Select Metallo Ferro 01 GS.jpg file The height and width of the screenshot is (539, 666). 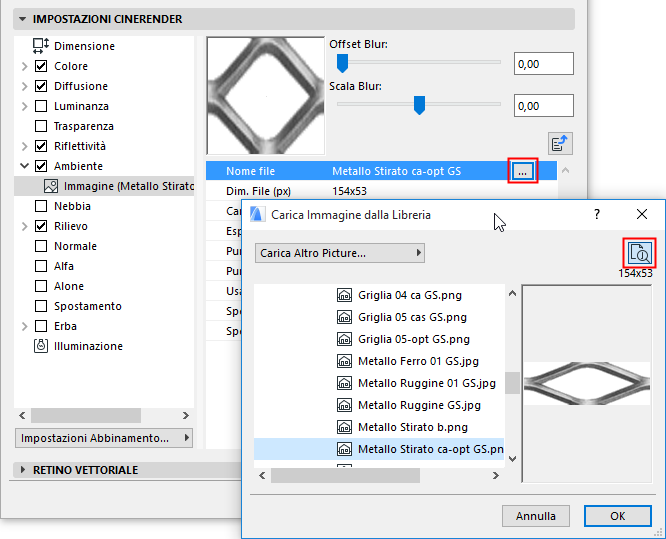pyautogui.click(x=418, y=361)
